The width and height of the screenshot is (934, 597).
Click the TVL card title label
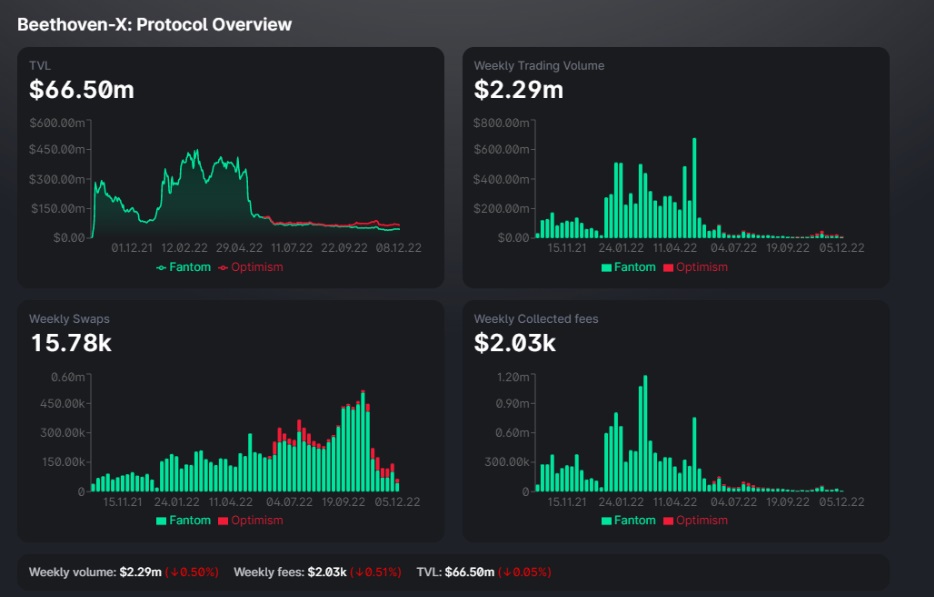(x=40, y=66)
